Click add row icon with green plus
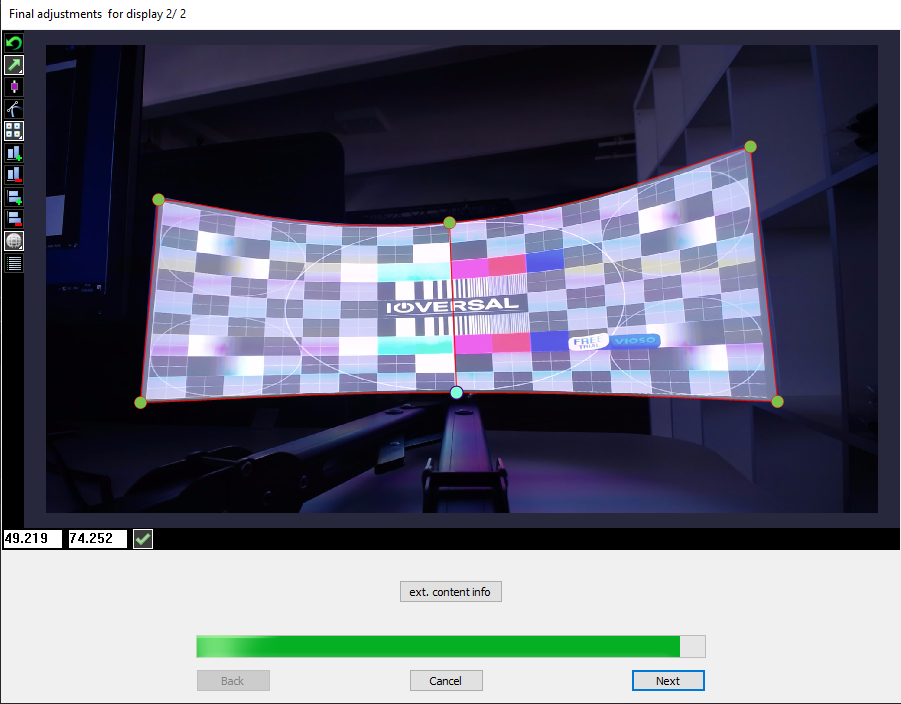This screenshot has height=704, width=901. coord(14,197)
